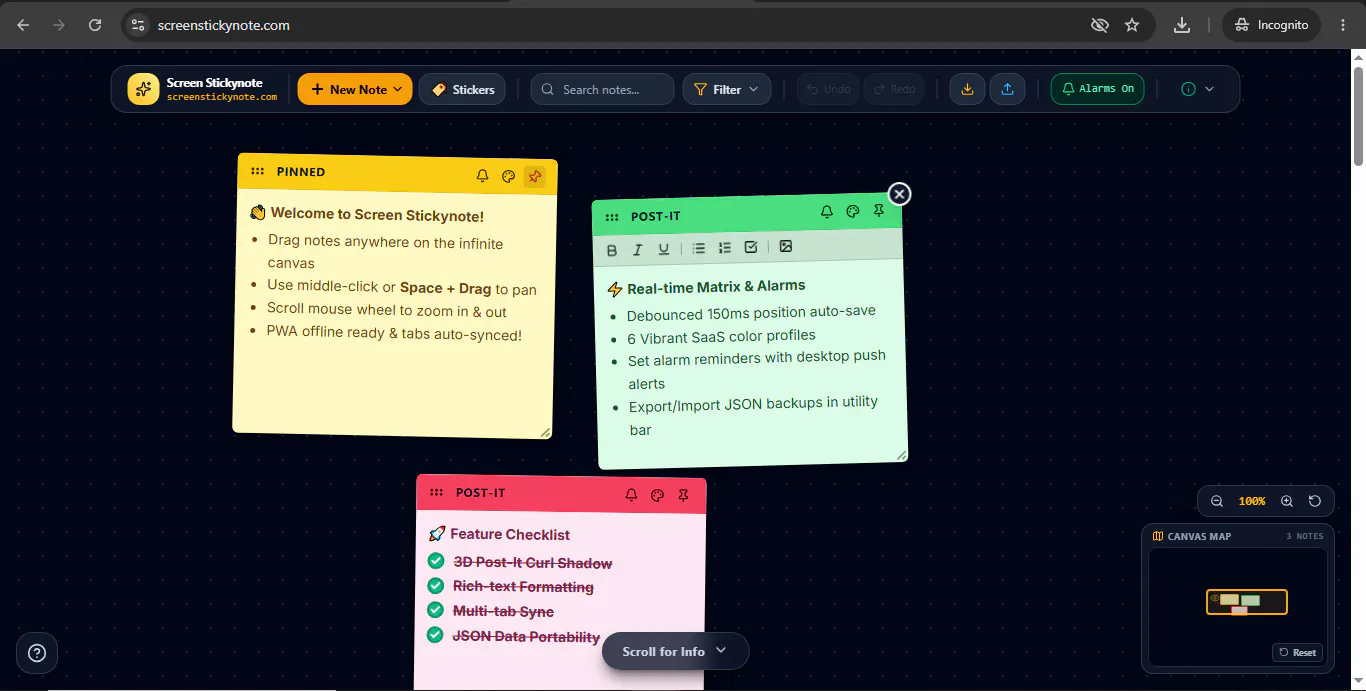Click the resize corner of the green note
The width and height of the screenshot is (1366, 691).
pos(901,455)
